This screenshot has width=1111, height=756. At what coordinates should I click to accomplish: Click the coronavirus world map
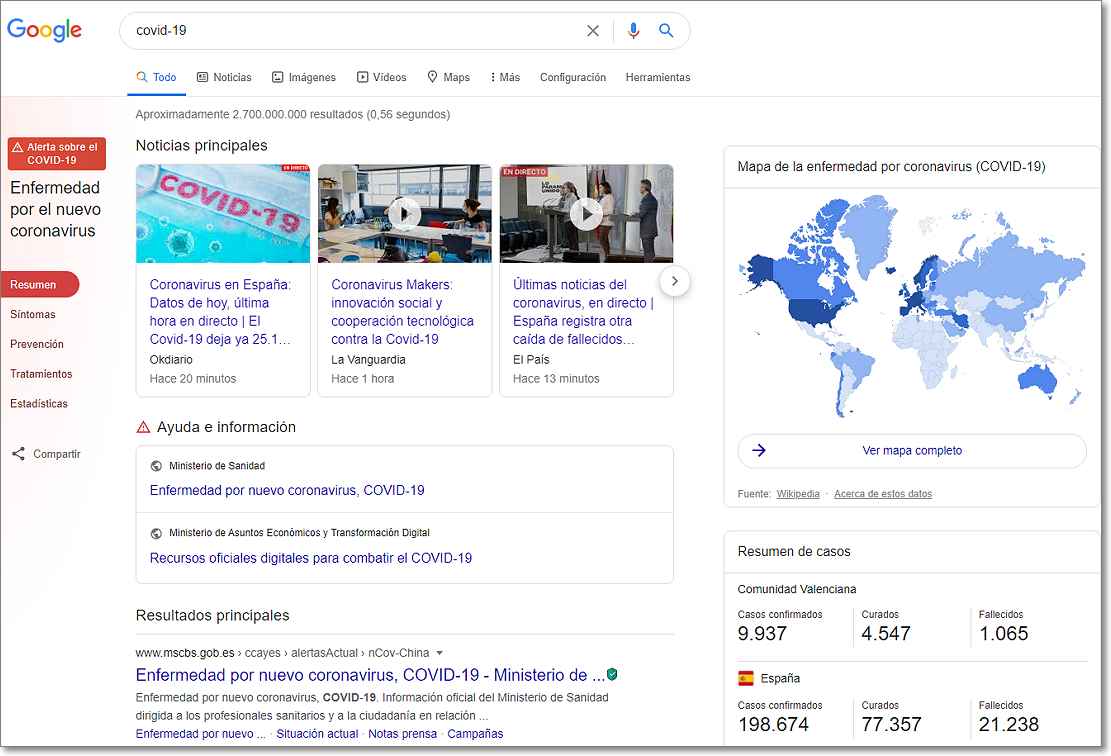coord(912,308)
